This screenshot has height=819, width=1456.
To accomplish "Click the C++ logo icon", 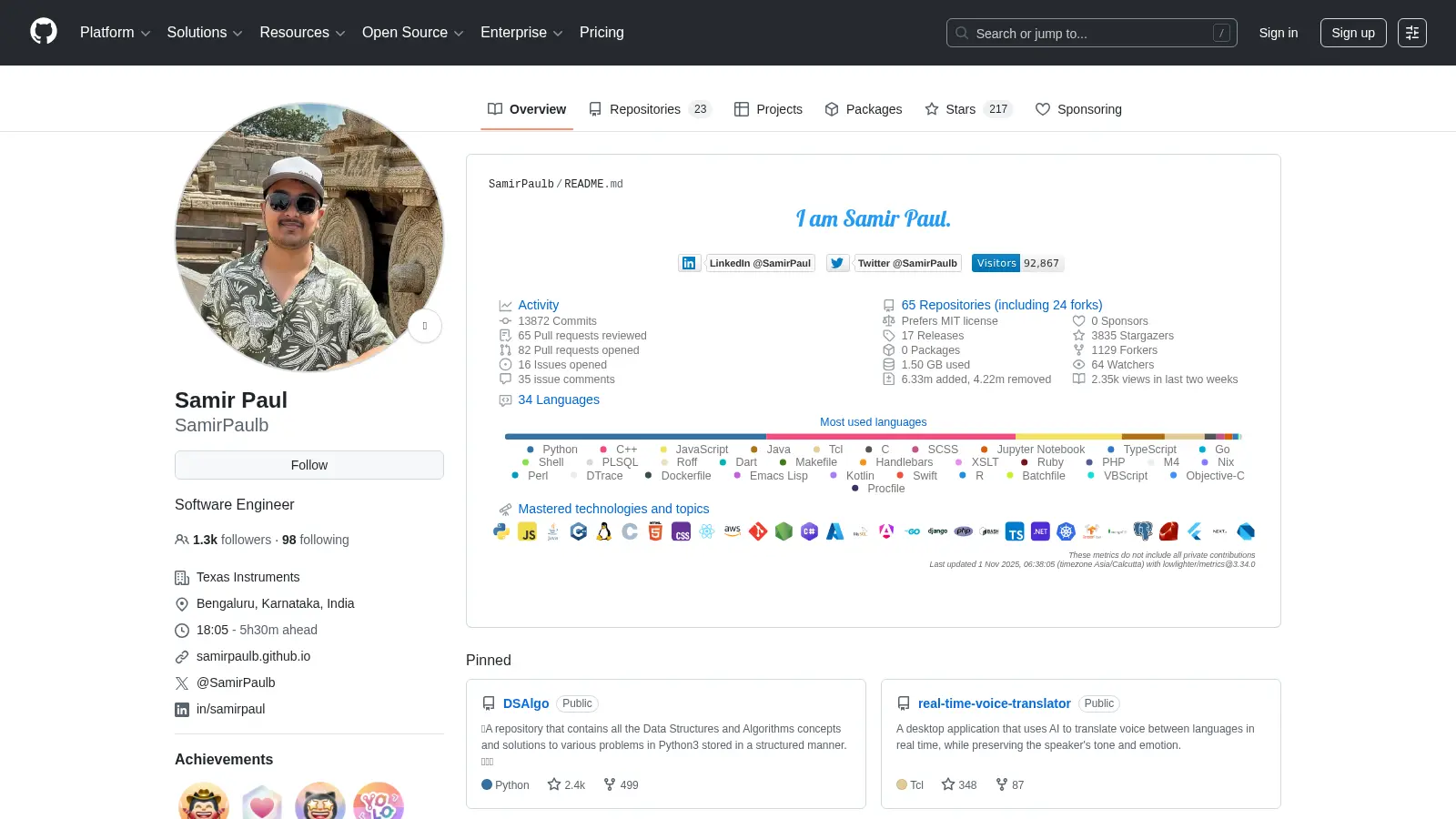I will 579,532.
